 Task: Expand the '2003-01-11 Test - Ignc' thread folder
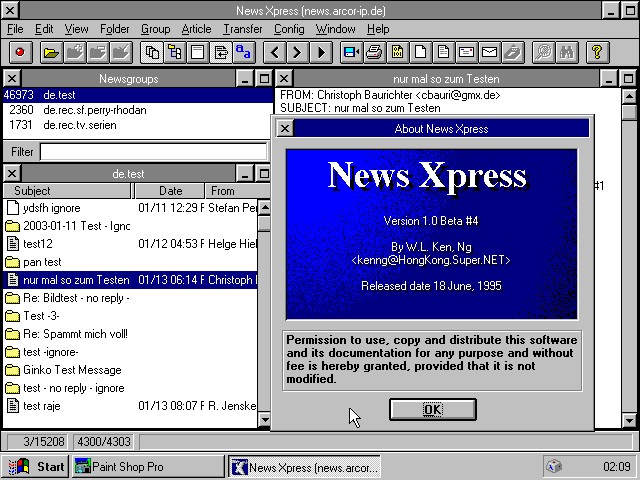point(13,226)
